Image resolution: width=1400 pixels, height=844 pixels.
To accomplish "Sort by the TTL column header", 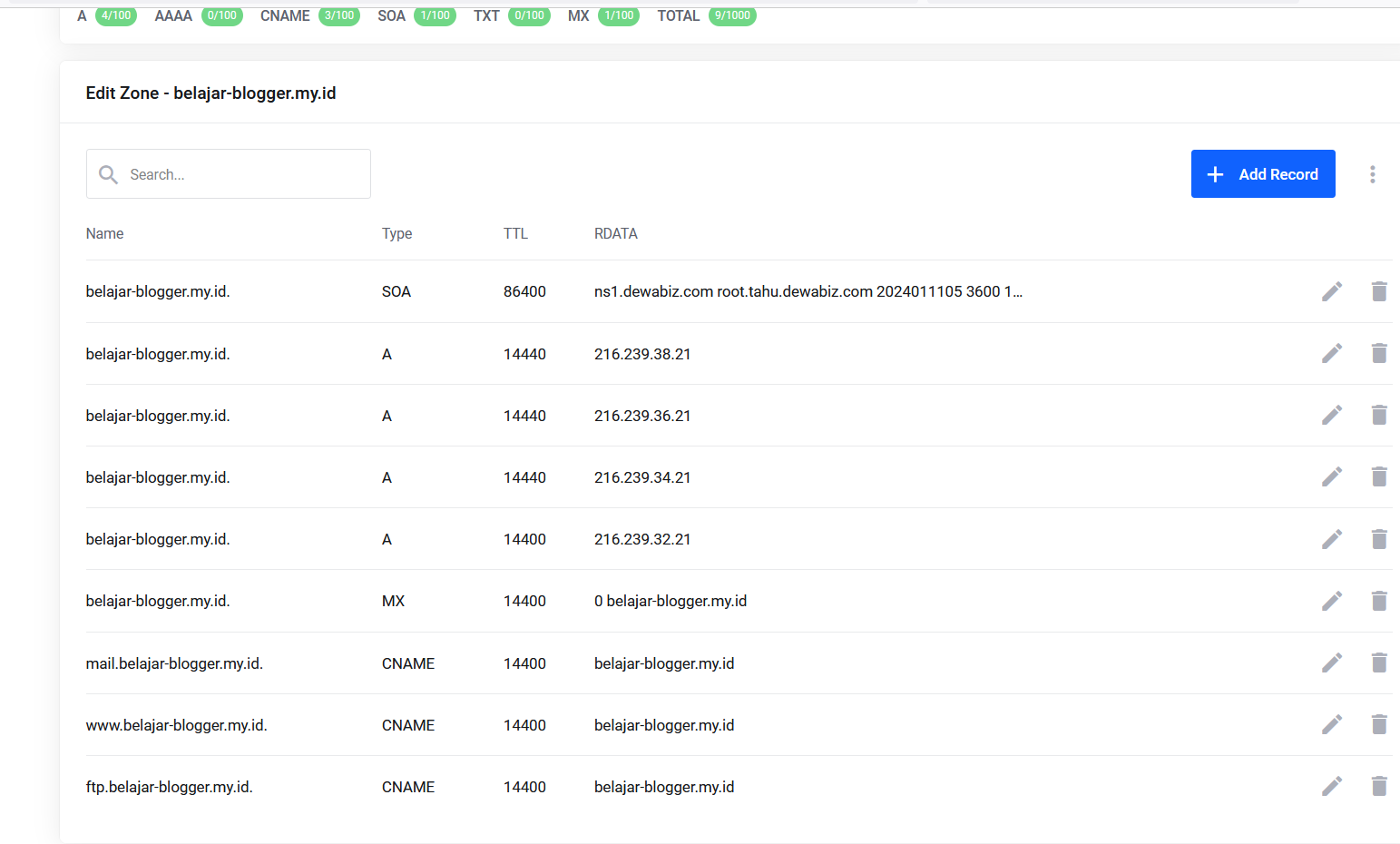I will (x=515, y=233).
